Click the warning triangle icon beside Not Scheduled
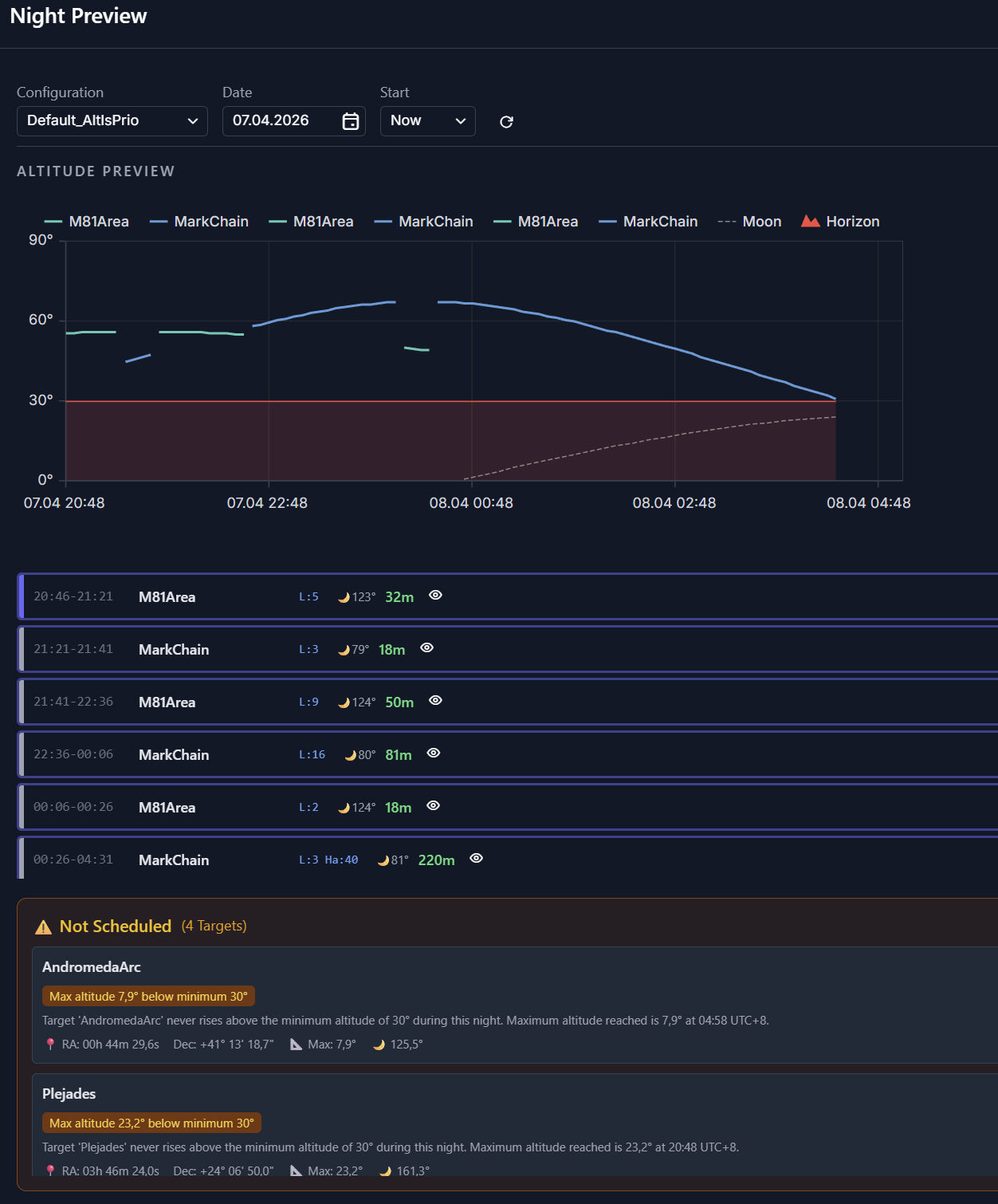Viewport: 998px width, 1204px height. pyautogui.click(x=44, y=927)
